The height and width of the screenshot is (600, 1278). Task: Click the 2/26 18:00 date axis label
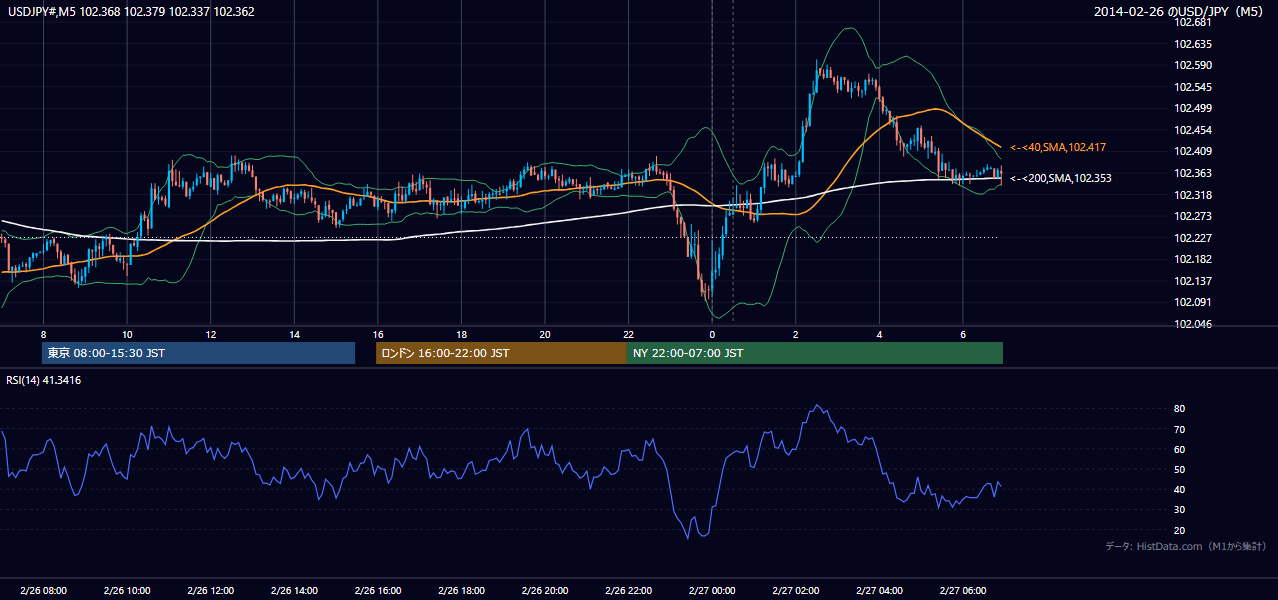461,591
